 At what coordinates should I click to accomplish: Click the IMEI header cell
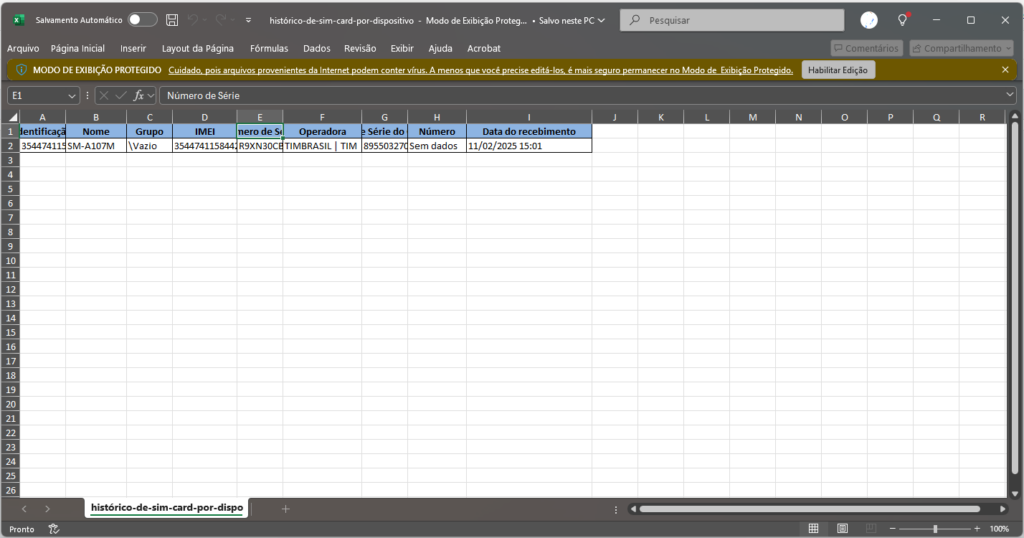coord(204,131)
